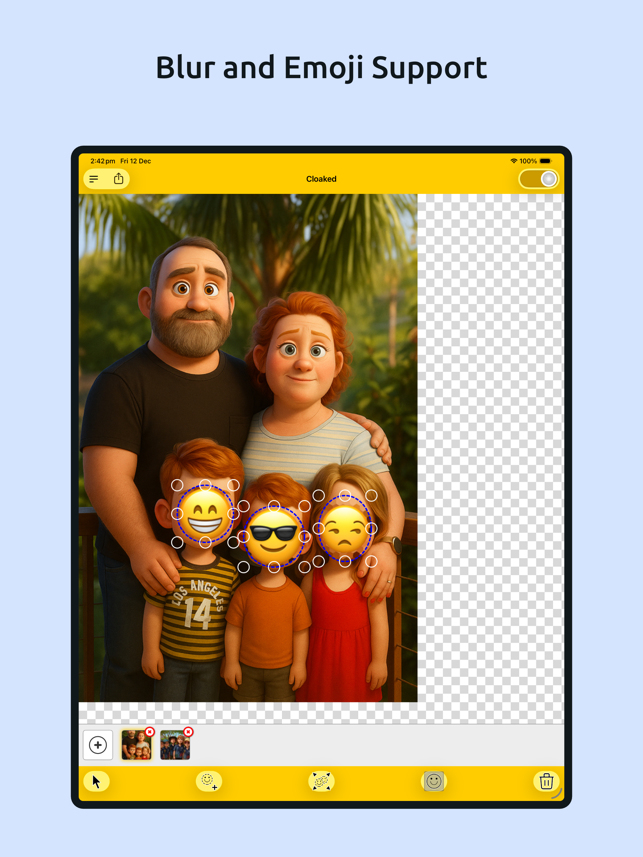
Task: Select the first family photo thumbnail
Action: point(136,745)
